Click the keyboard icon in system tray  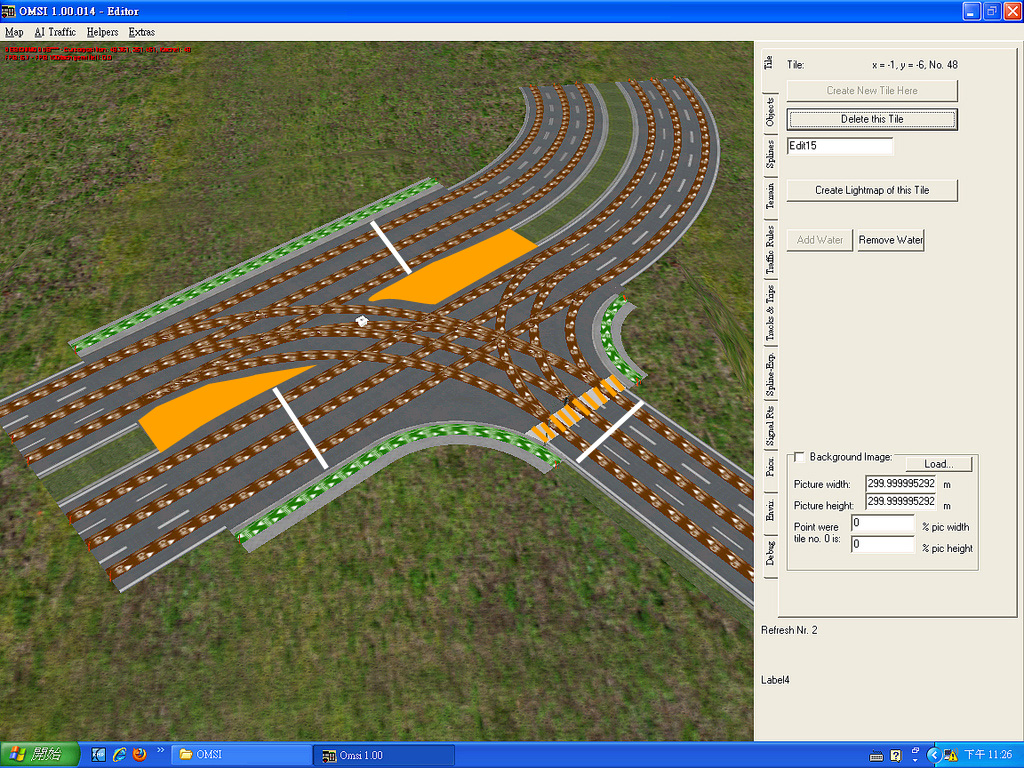[x=876, y=755]
